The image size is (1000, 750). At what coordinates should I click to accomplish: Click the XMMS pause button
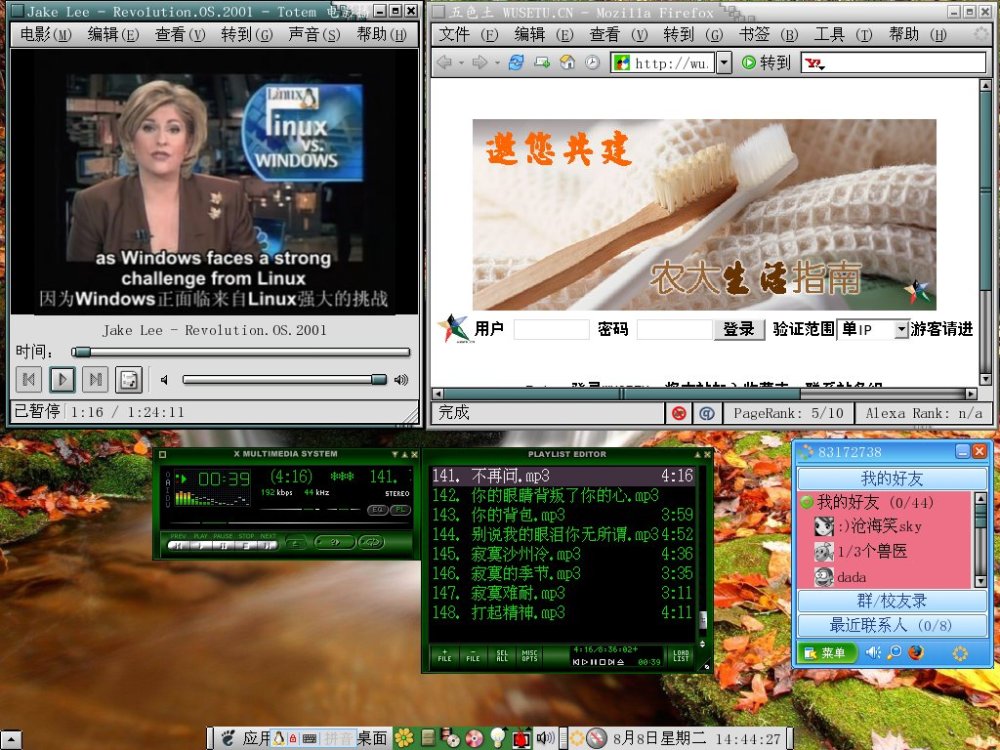(x=223, y=545)
